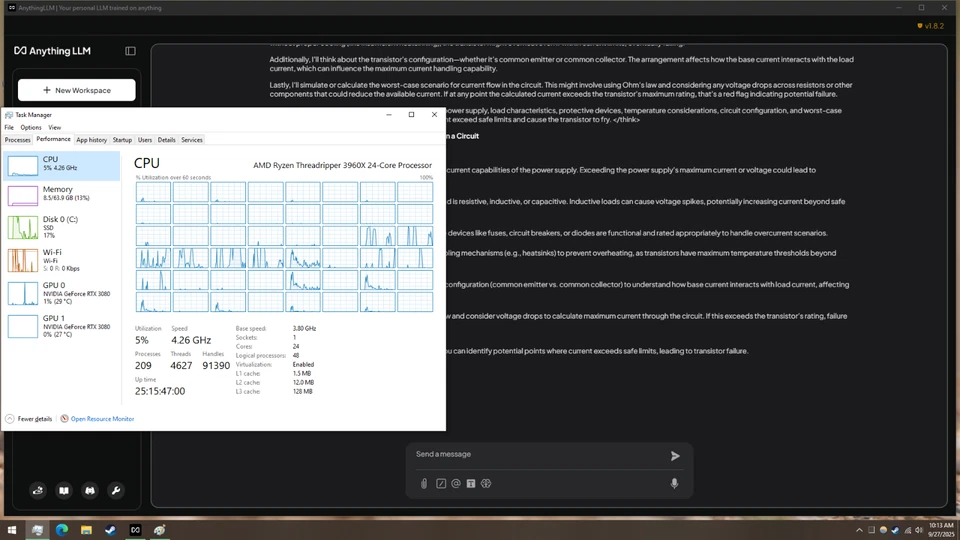Open the Discord icon in AnythingLLM footer
The width and height of the screenshot is (960, 540).
90,490
